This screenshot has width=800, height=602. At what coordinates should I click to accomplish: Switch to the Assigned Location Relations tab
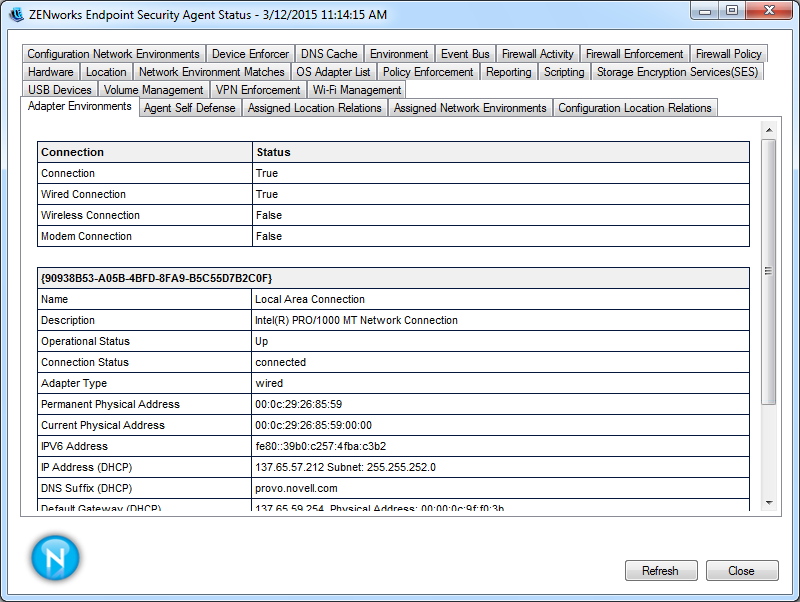[x=315, y=108]
